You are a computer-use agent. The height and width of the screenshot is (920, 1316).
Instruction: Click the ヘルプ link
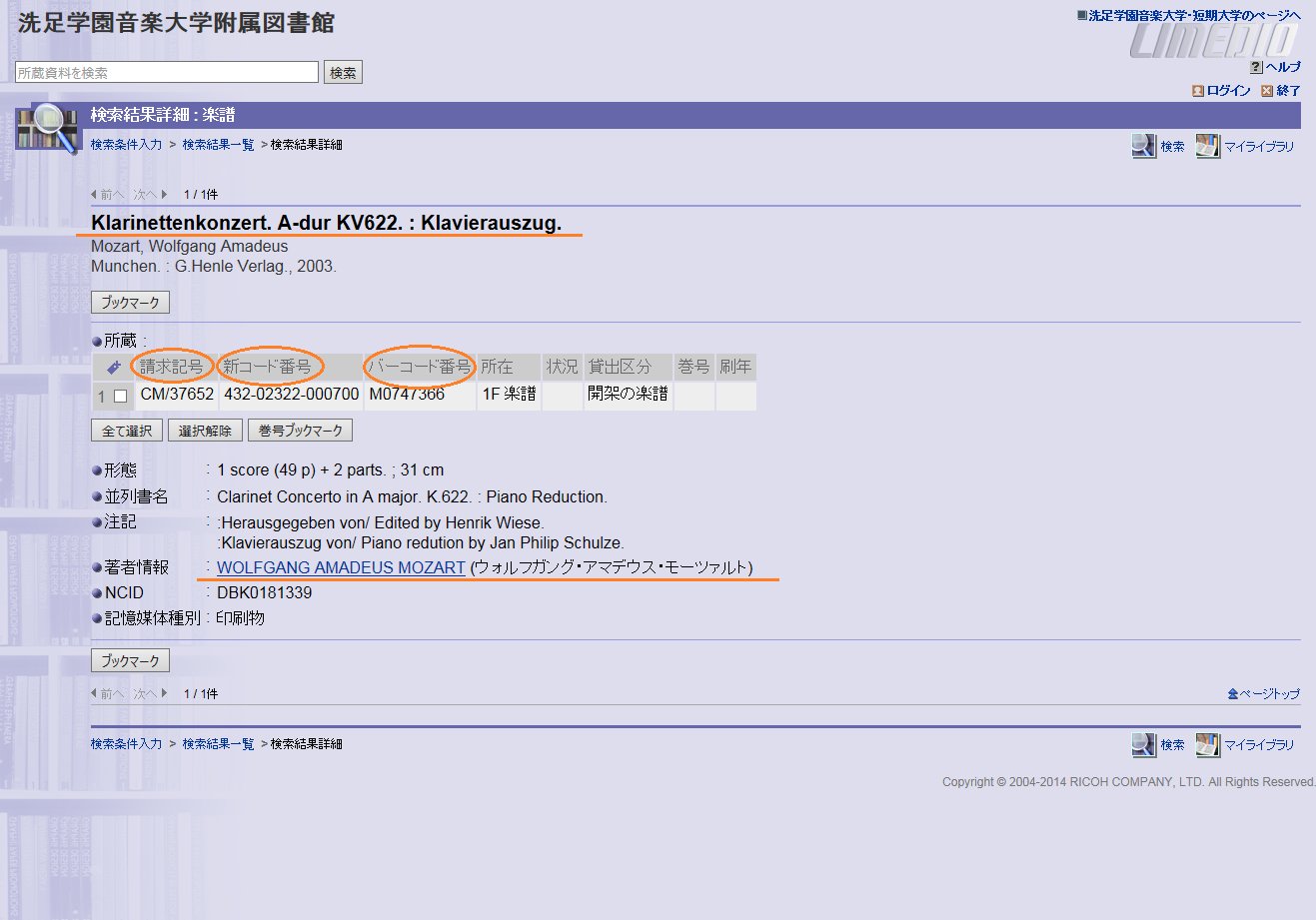pos(1283,67)
